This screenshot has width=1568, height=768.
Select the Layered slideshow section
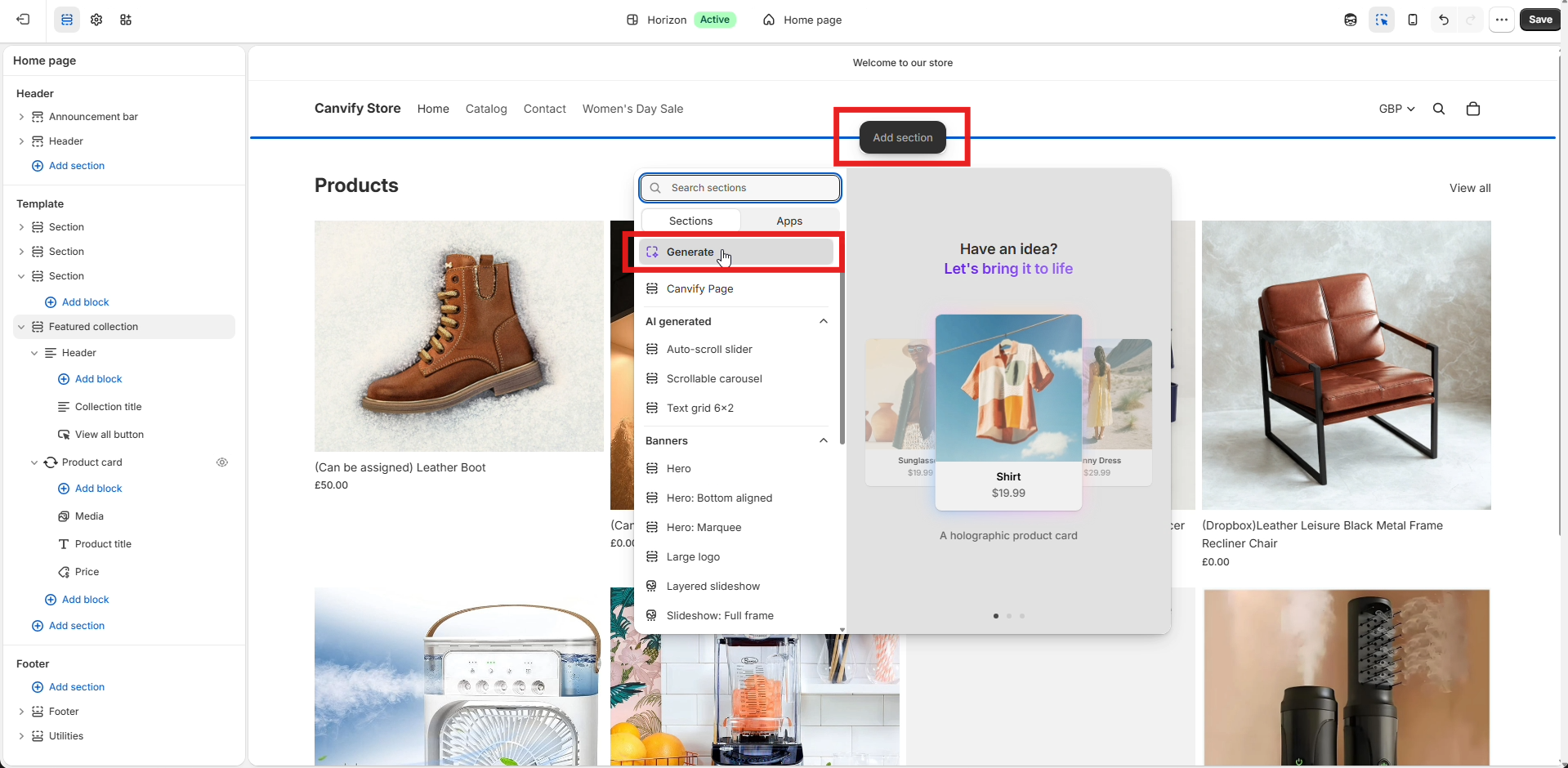(735, 587)
